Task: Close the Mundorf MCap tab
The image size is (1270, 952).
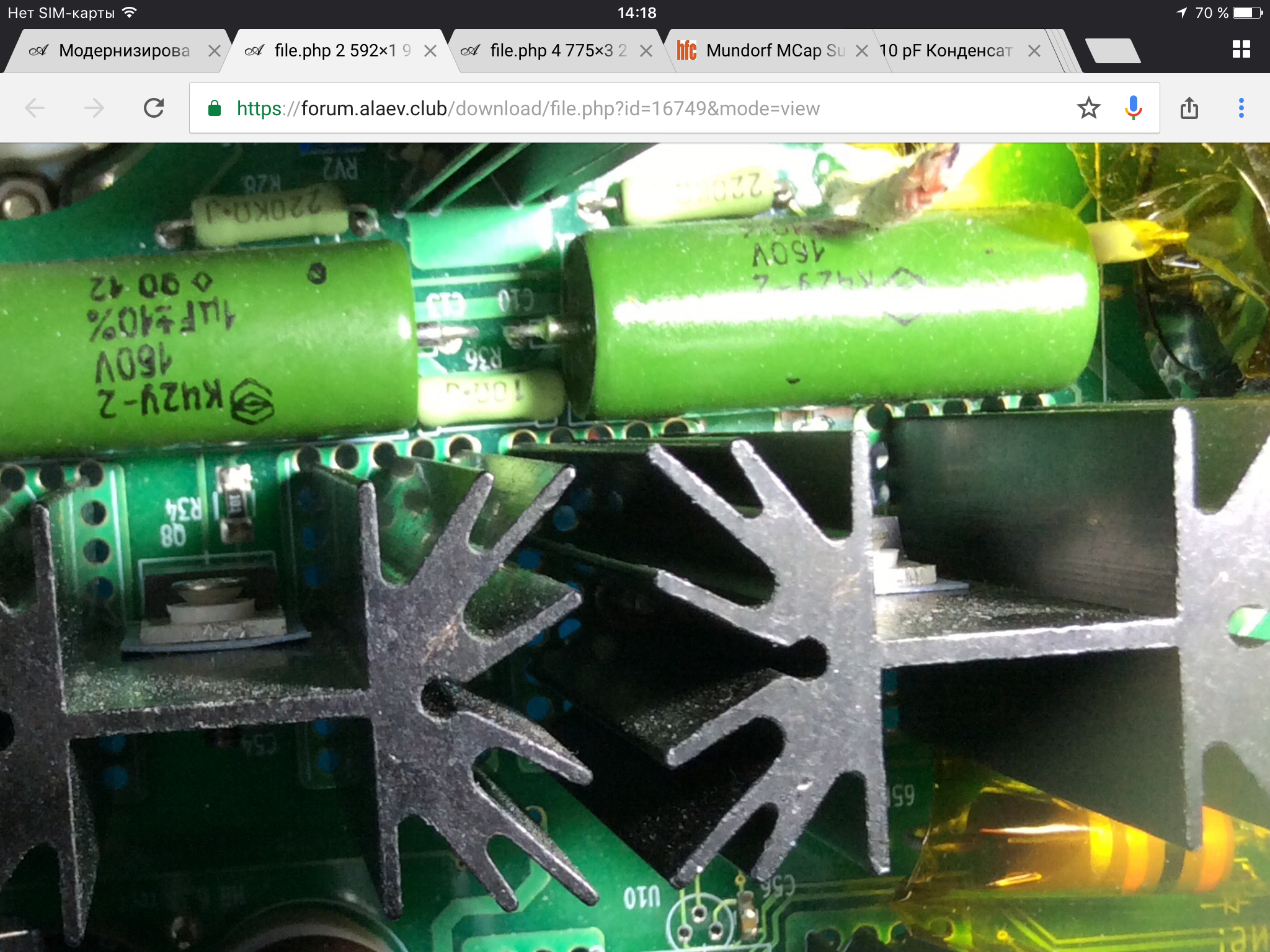Action: tap(861, 51)
